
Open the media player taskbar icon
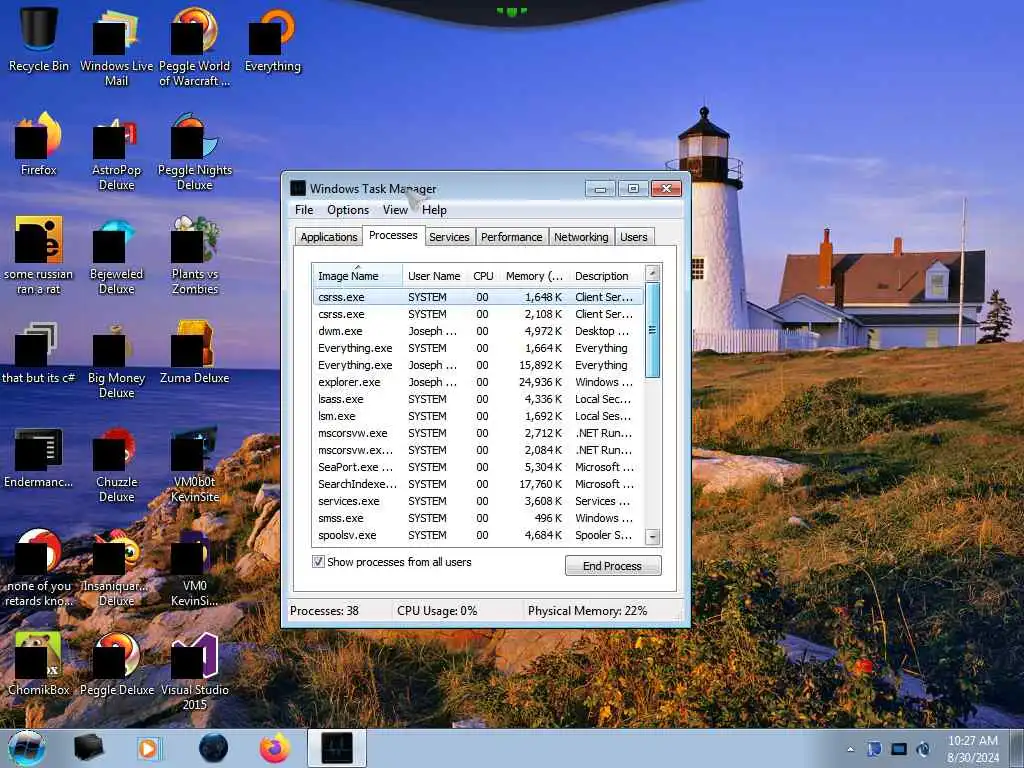pyautogui.click(x=149, y=748)
